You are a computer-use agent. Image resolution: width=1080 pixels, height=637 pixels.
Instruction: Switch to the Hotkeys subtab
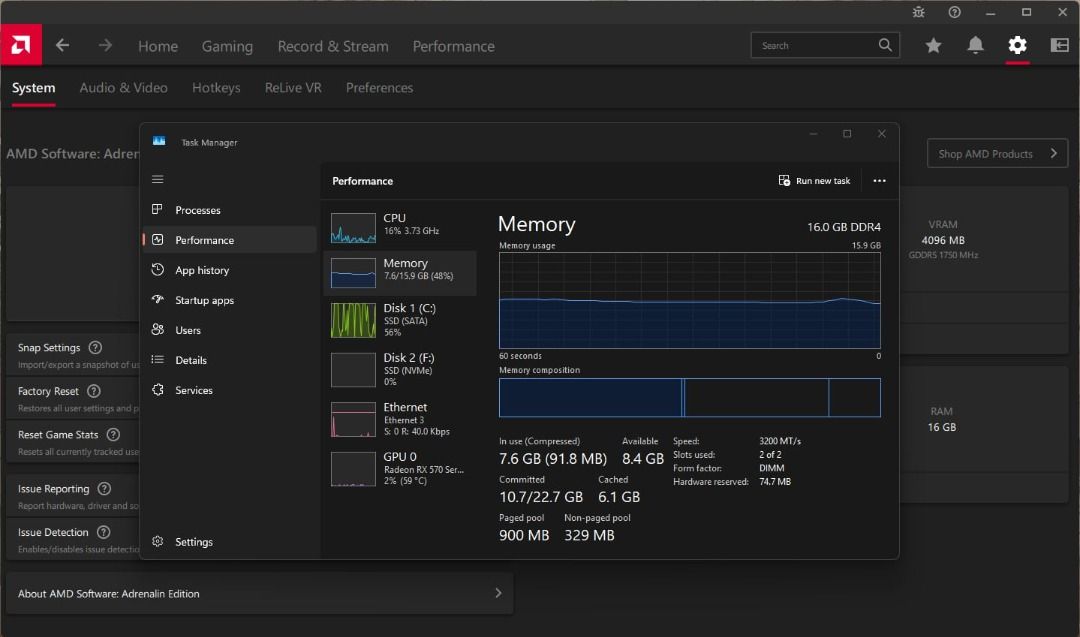click(216, 88)
